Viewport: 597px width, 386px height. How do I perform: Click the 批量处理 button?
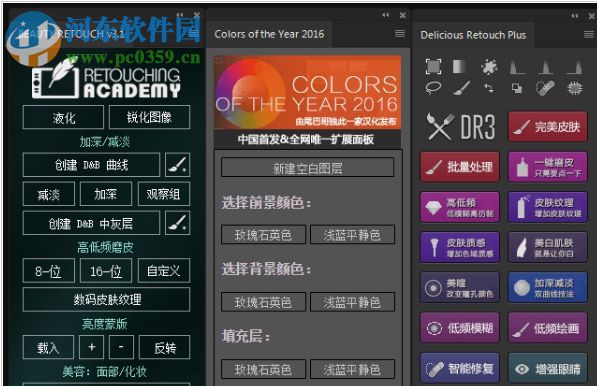460,167
